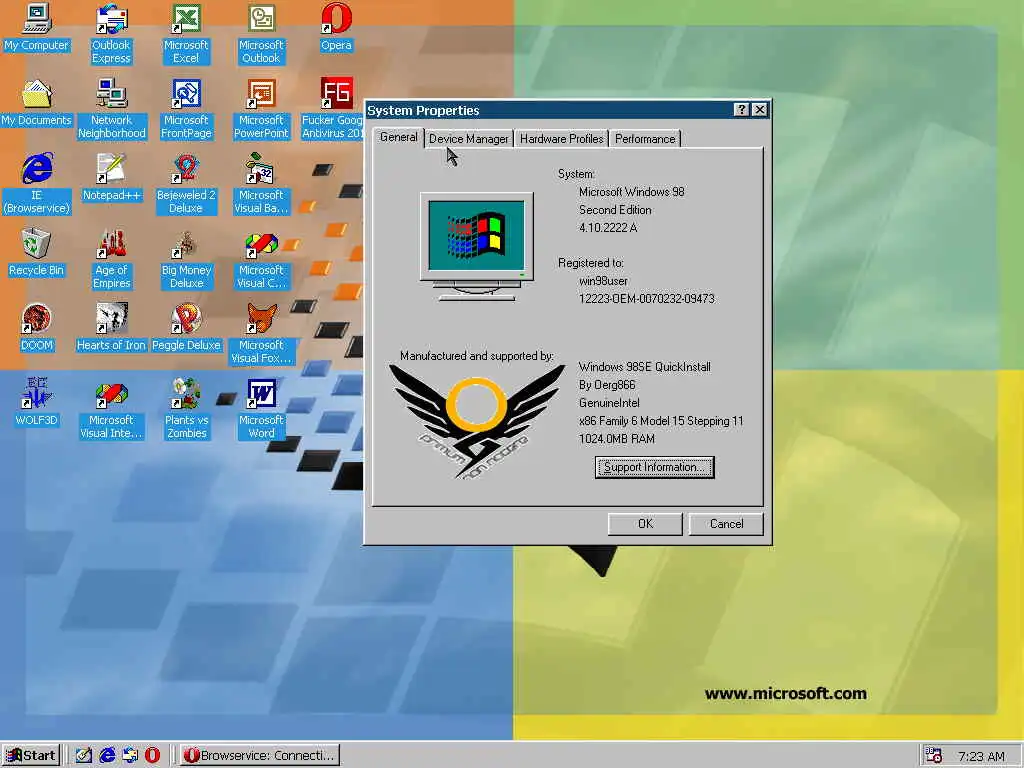Click the task scheduler tray icon
Image resolution: width=1024 pixels, height=768 pixels.
pos(934,756)
